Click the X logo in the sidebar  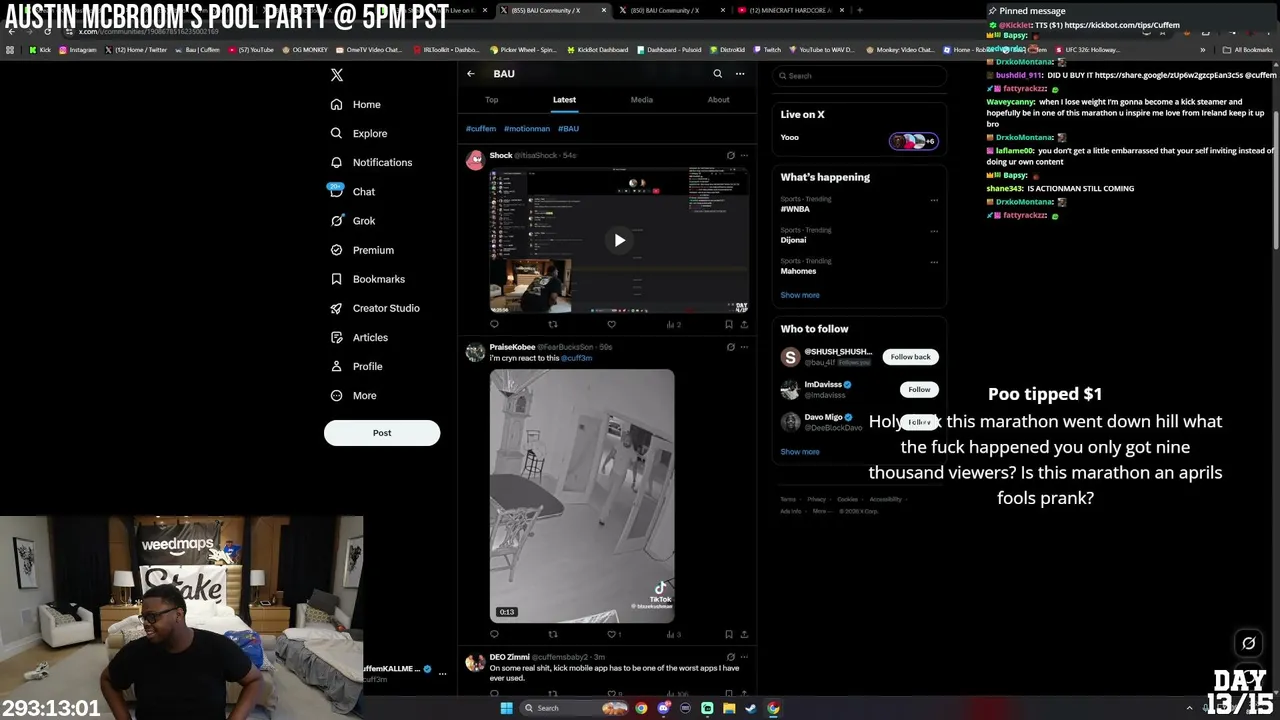(337, 75)
